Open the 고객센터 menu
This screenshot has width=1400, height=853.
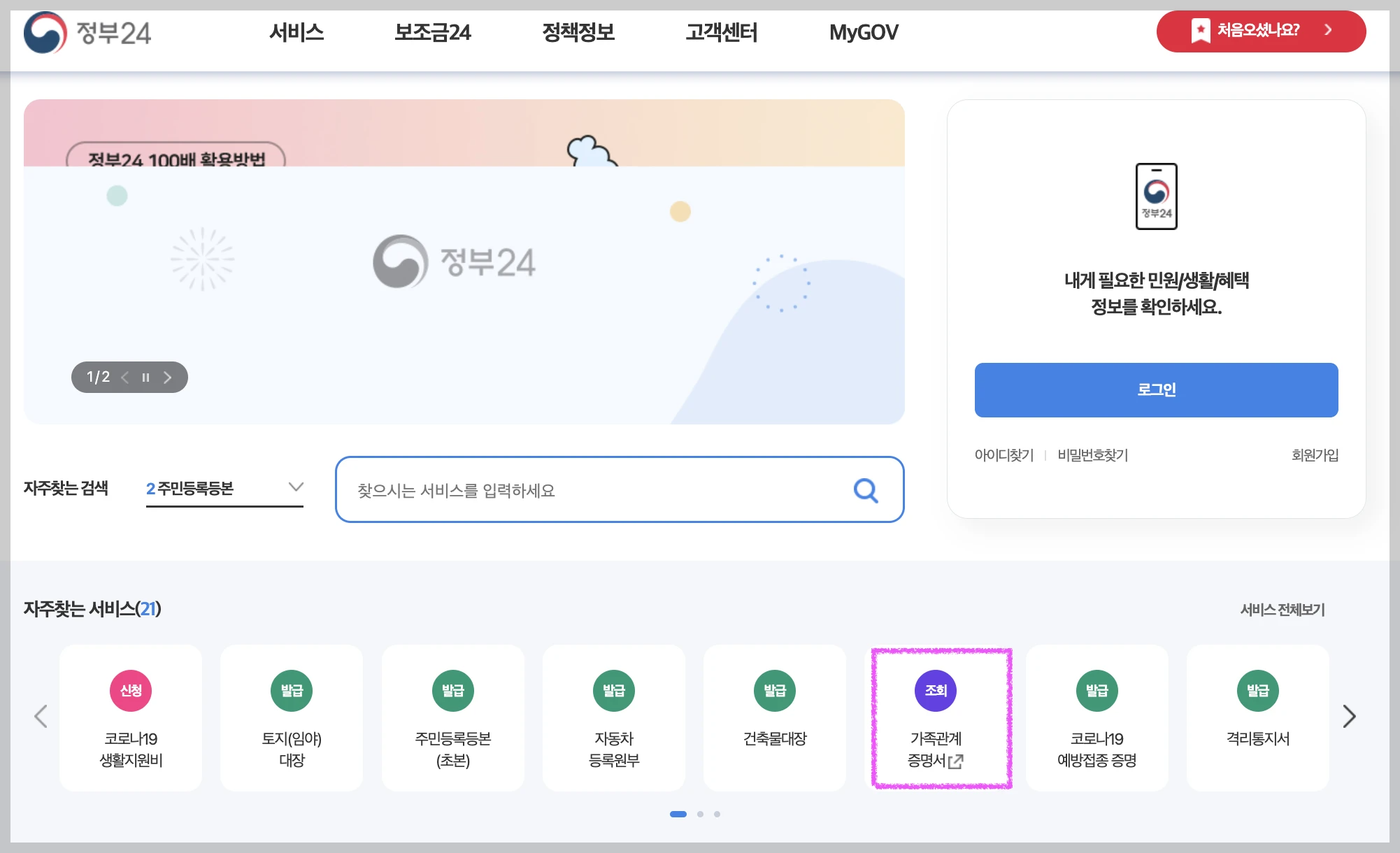pos(721,32)
